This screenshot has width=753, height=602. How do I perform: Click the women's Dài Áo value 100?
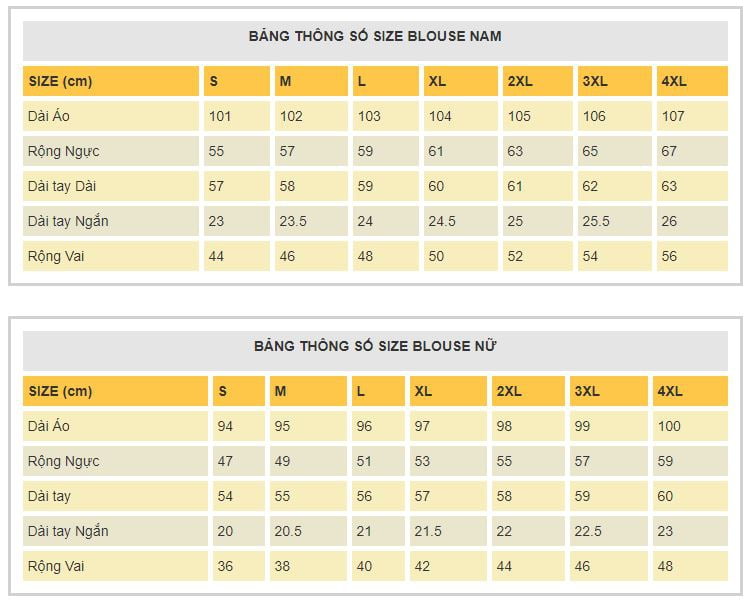pyautogui.click(x=669, y=426)
